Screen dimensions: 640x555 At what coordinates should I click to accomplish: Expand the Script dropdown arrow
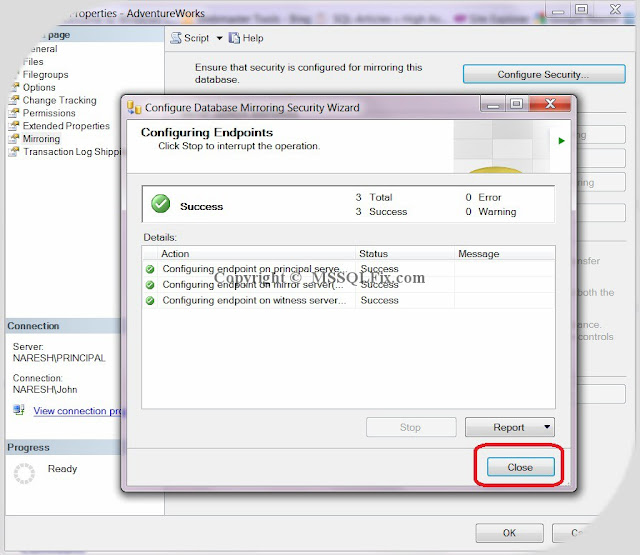coord(219,38)
